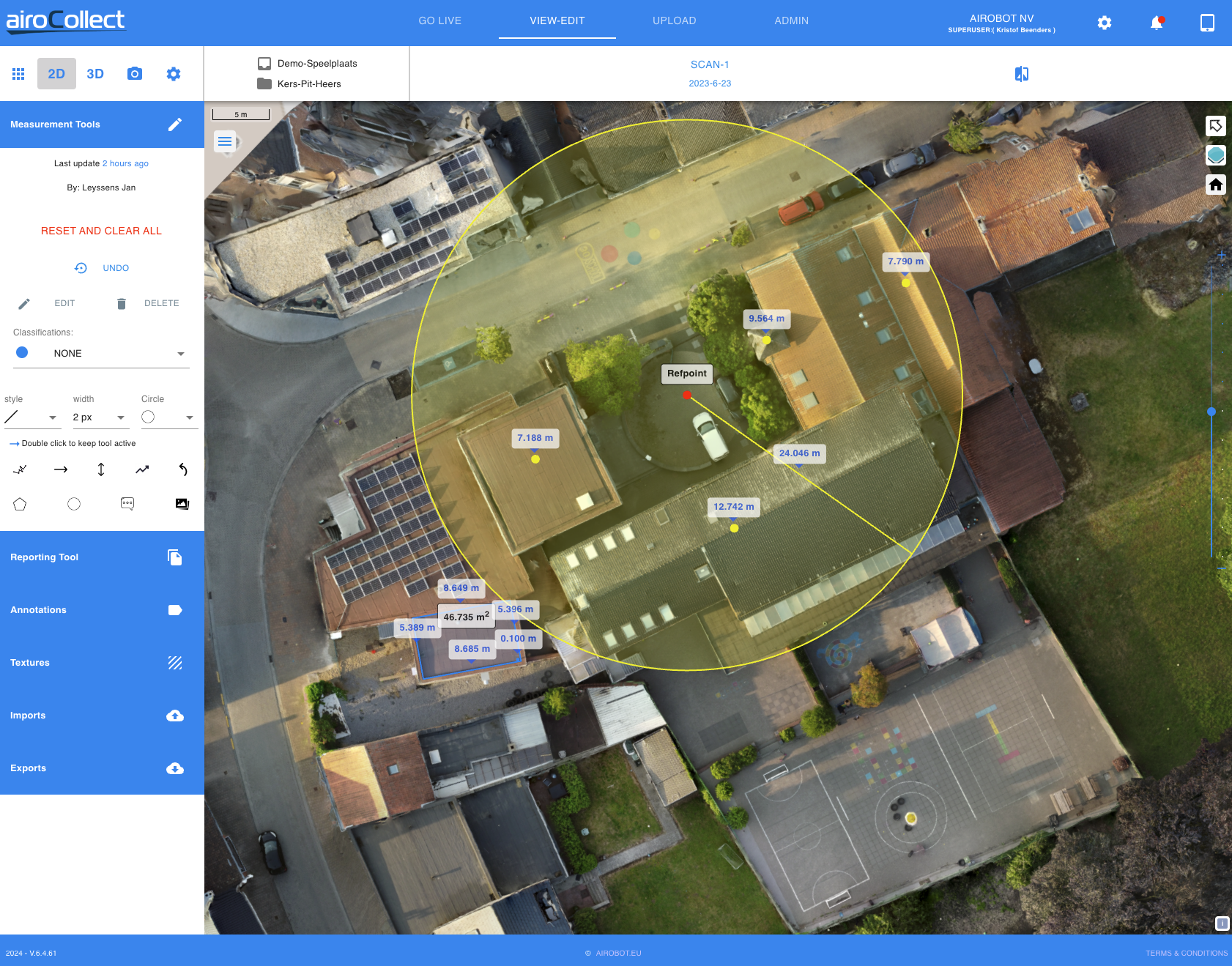Click RESET AND CLEAR ALL

[101, 231]
